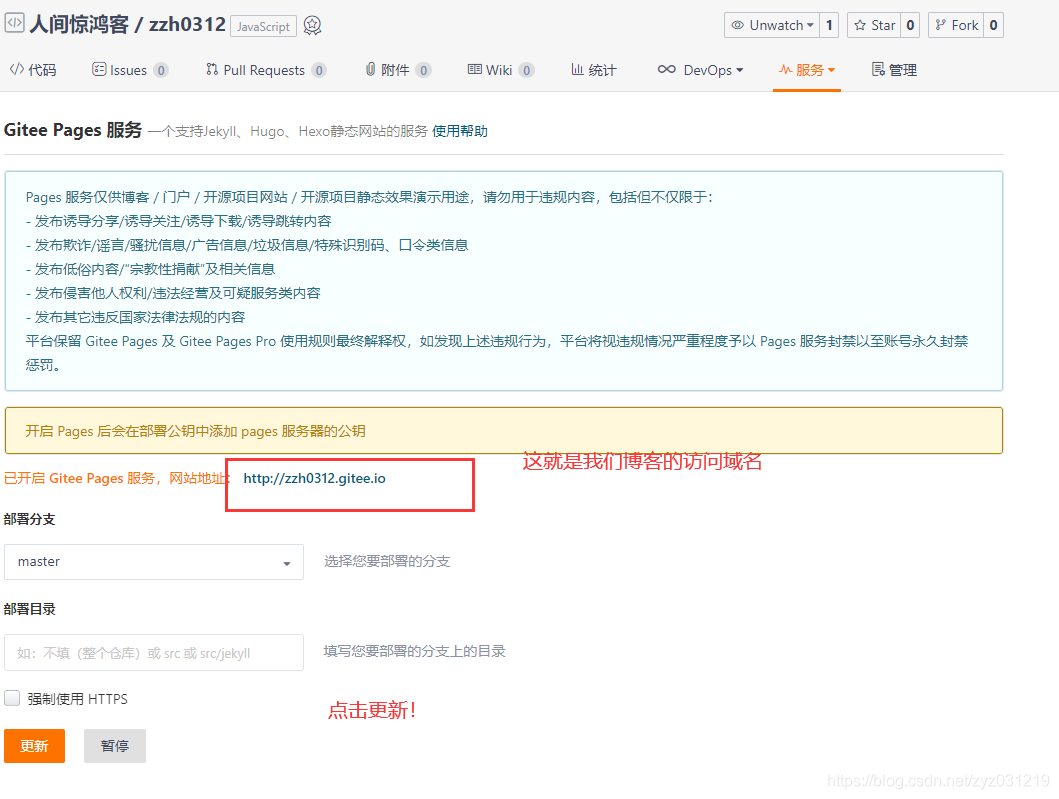This screenshot has width=1059, height=799.
Task: Click the orange 更新 button
Action: [34, 746]
